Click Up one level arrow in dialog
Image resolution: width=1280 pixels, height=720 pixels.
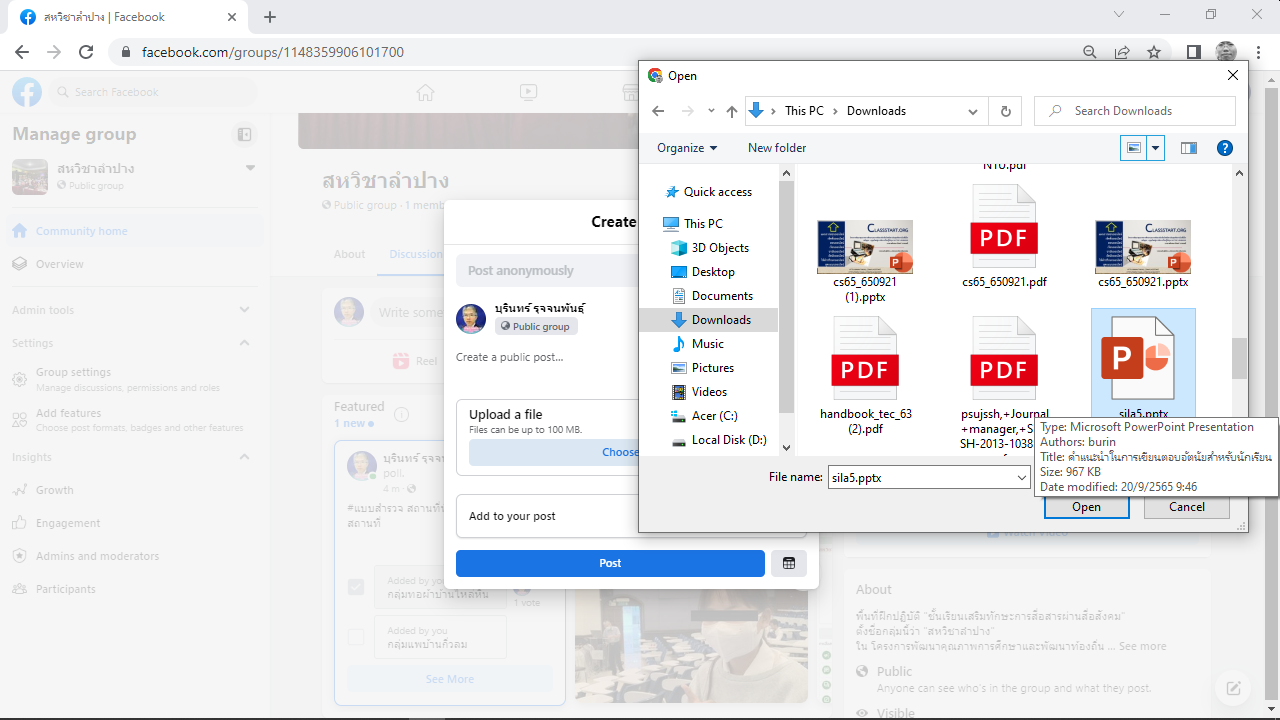(732, 111)
